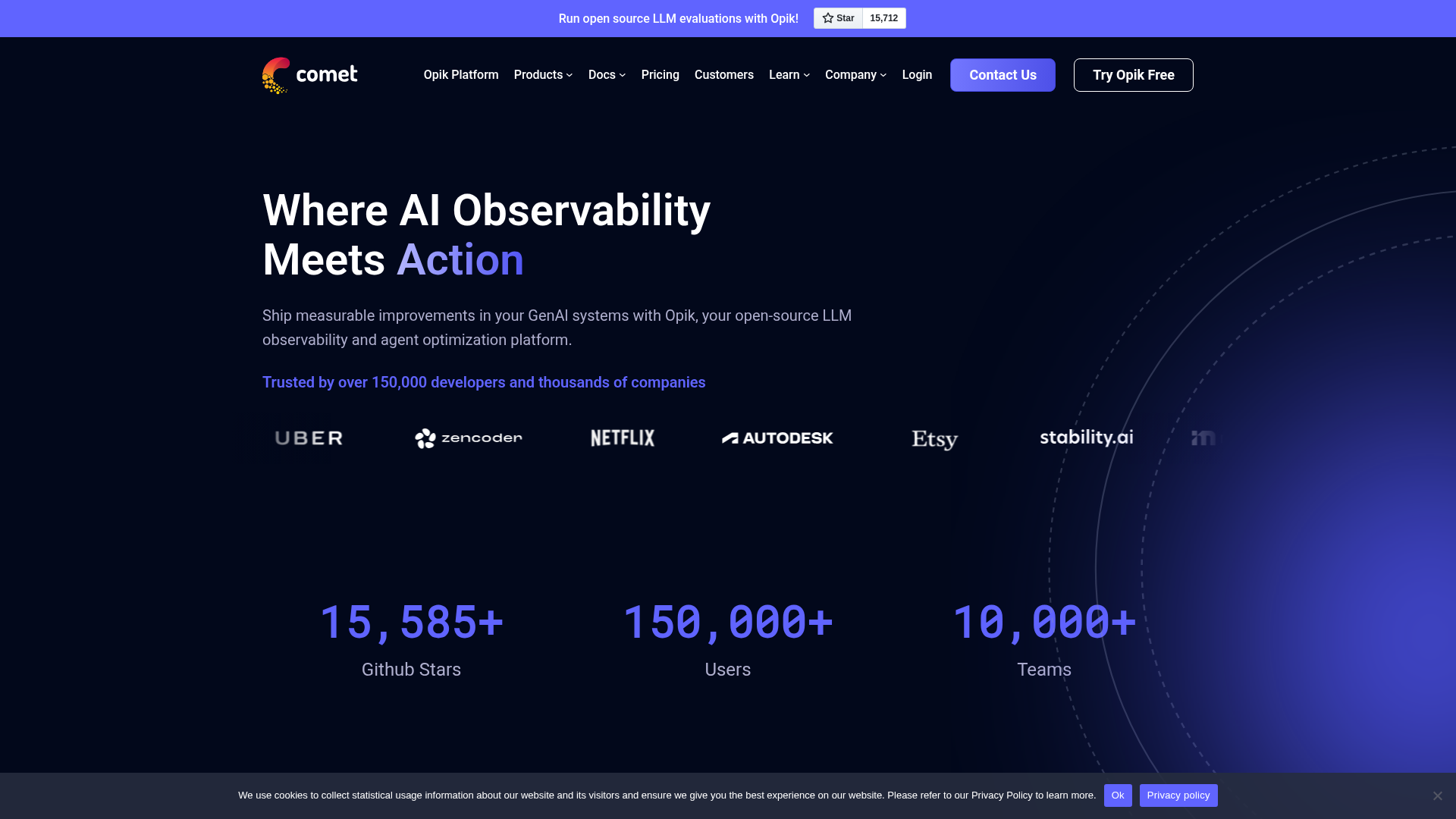This screenshot has height=819, width=1456.
Task: Expand the Learn dropdown
Action: [789, 74]
